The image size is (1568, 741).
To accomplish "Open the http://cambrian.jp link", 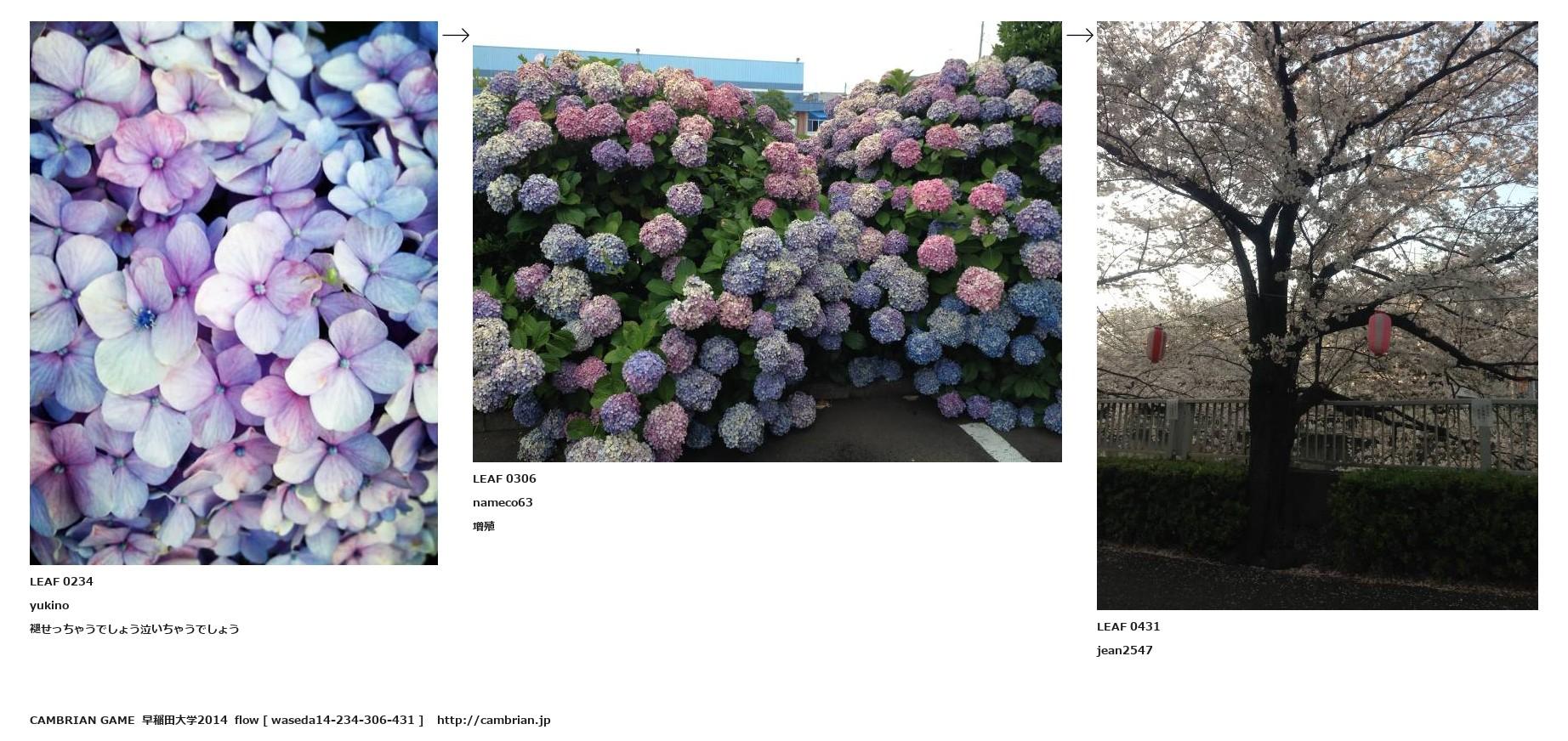I will [x=494, y=720].
